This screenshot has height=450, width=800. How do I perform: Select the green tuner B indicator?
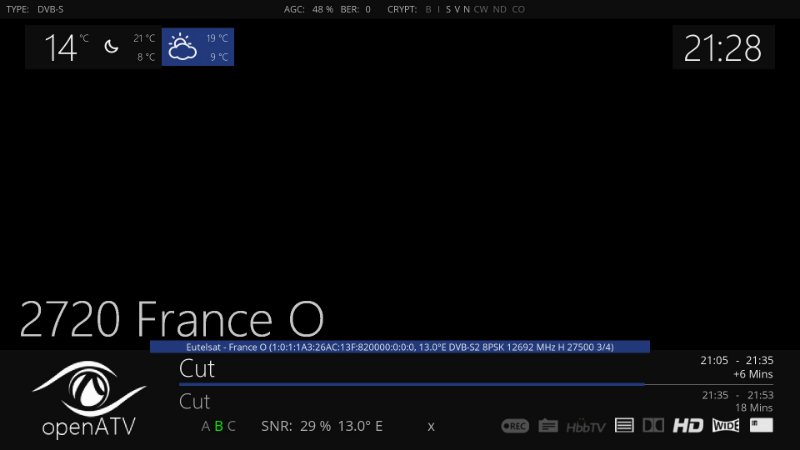[x=219, y=426]
